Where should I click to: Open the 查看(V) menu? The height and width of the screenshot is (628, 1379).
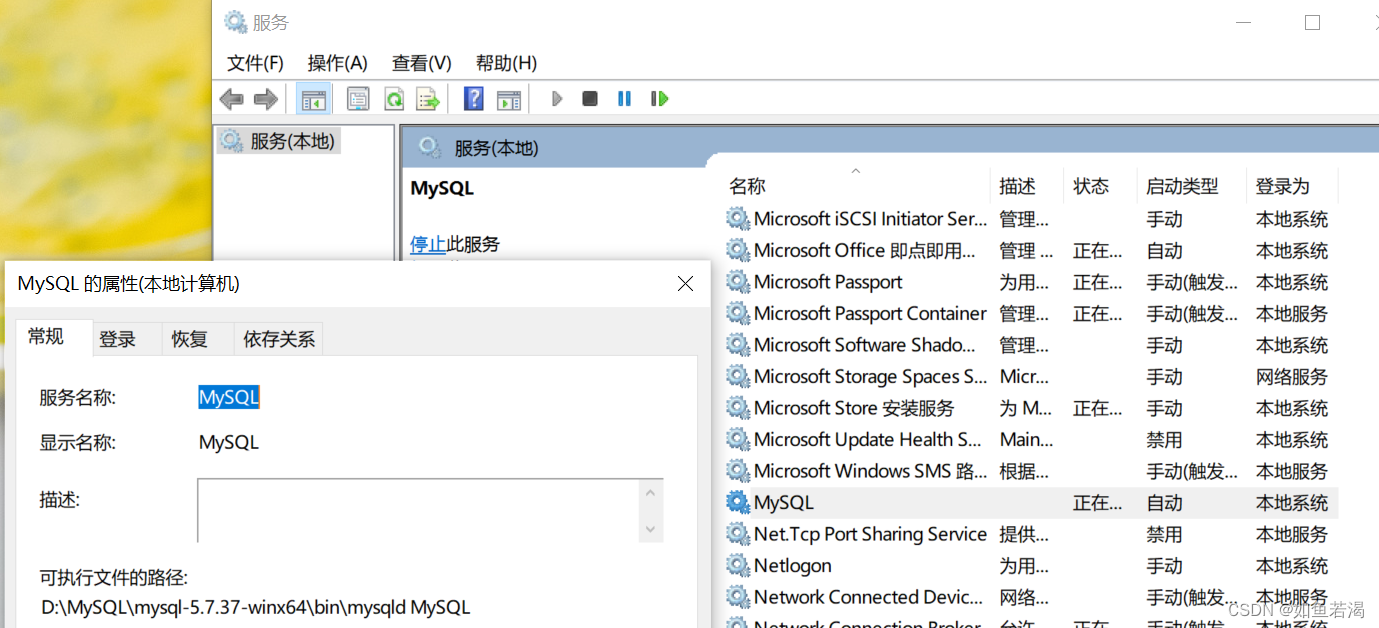[421, 63]
